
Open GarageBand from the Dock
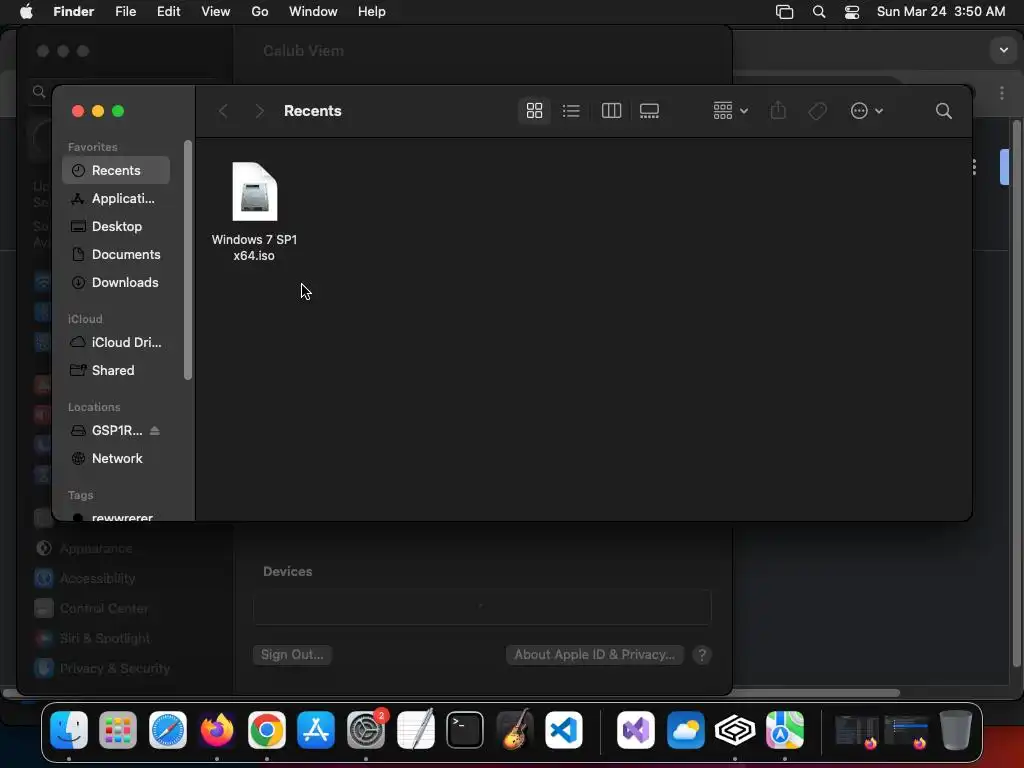[515, 730]
